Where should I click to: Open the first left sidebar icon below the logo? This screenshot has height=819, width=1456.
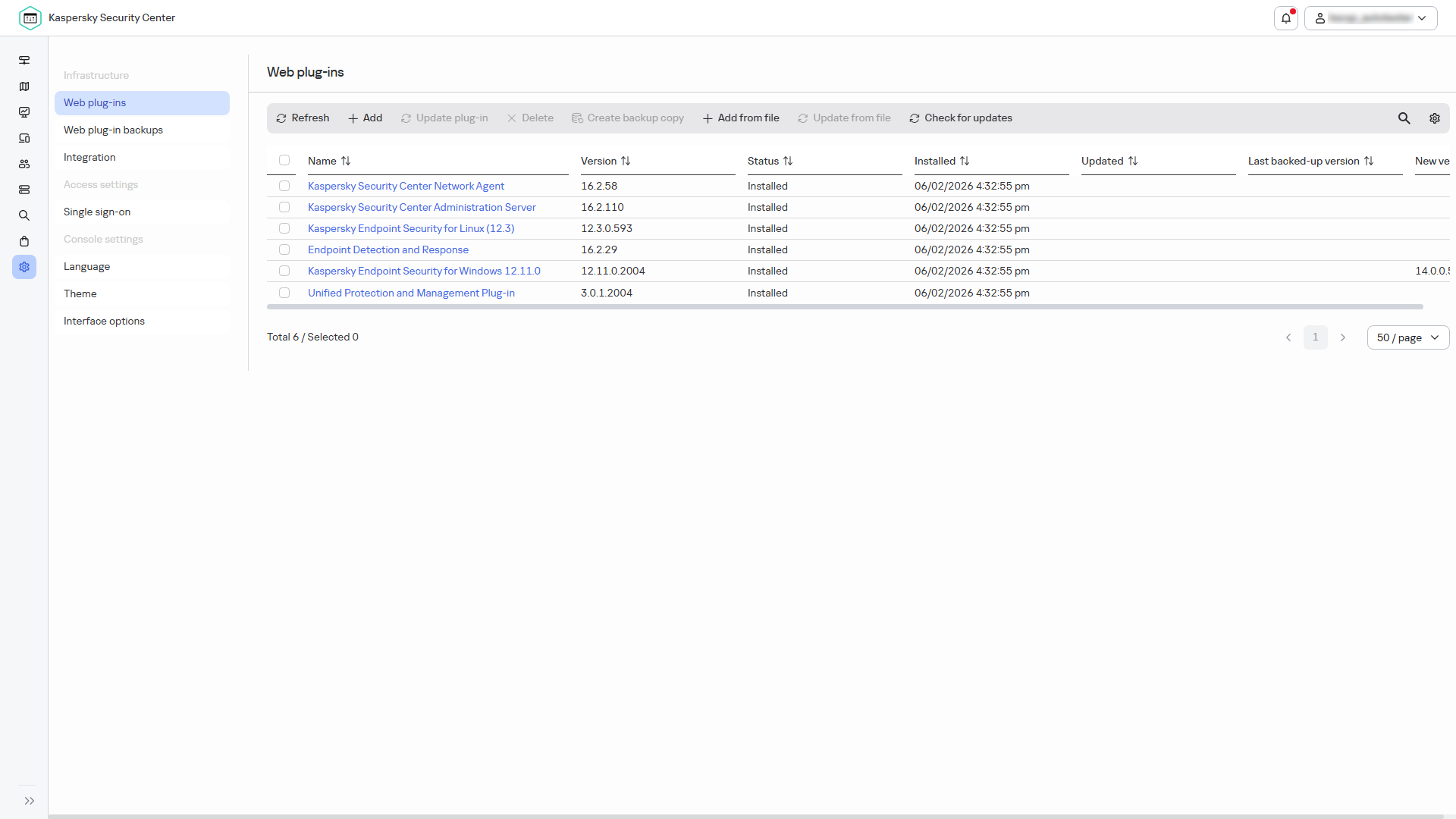point(24,61)
